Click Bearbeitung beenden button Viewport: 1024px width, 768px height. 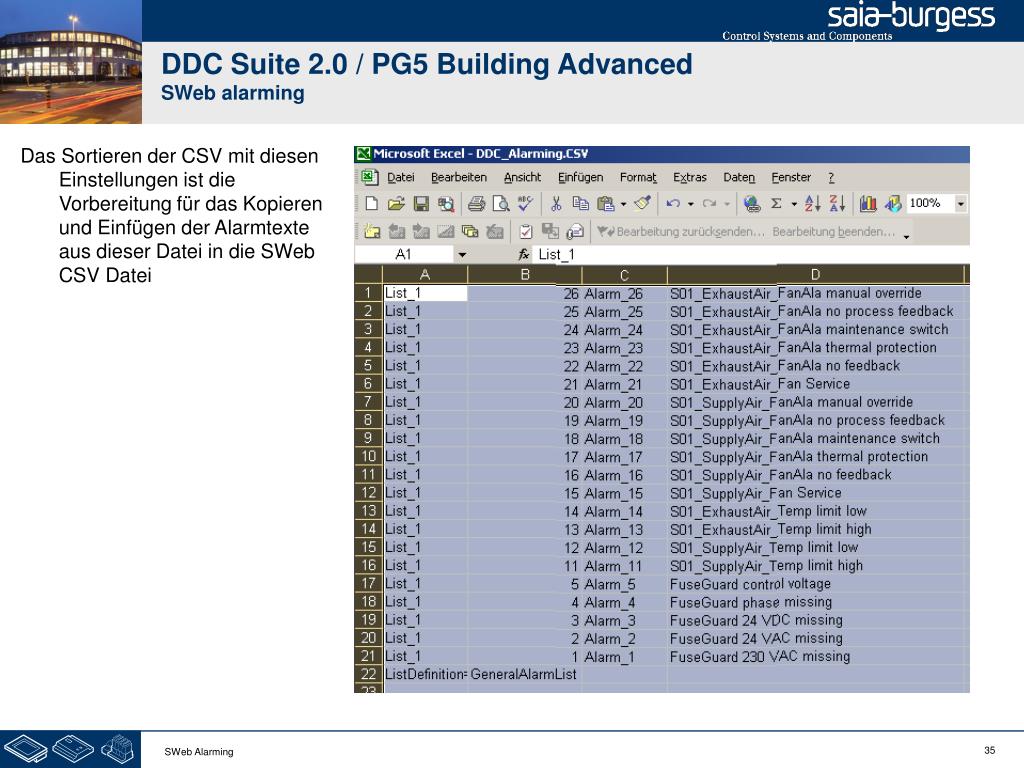click(x=833, y=231)
